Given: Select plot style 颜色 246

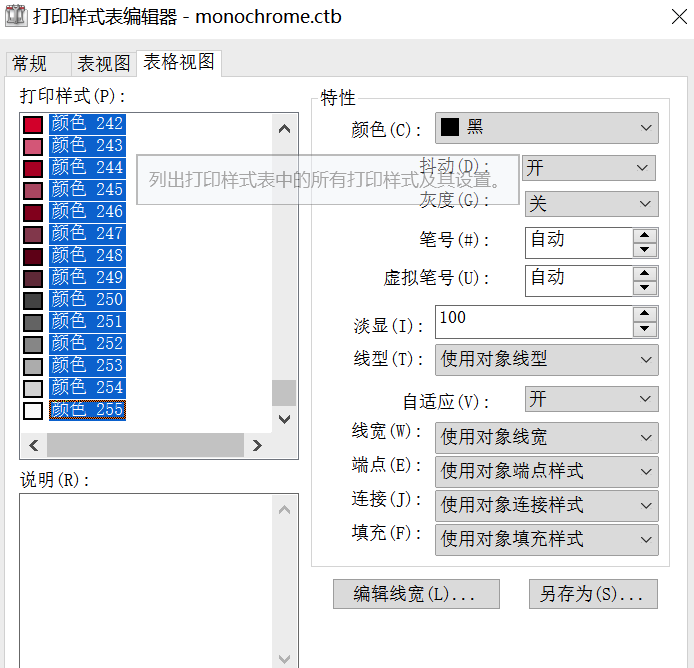Looking at the screenshot, I should point(87,212).
